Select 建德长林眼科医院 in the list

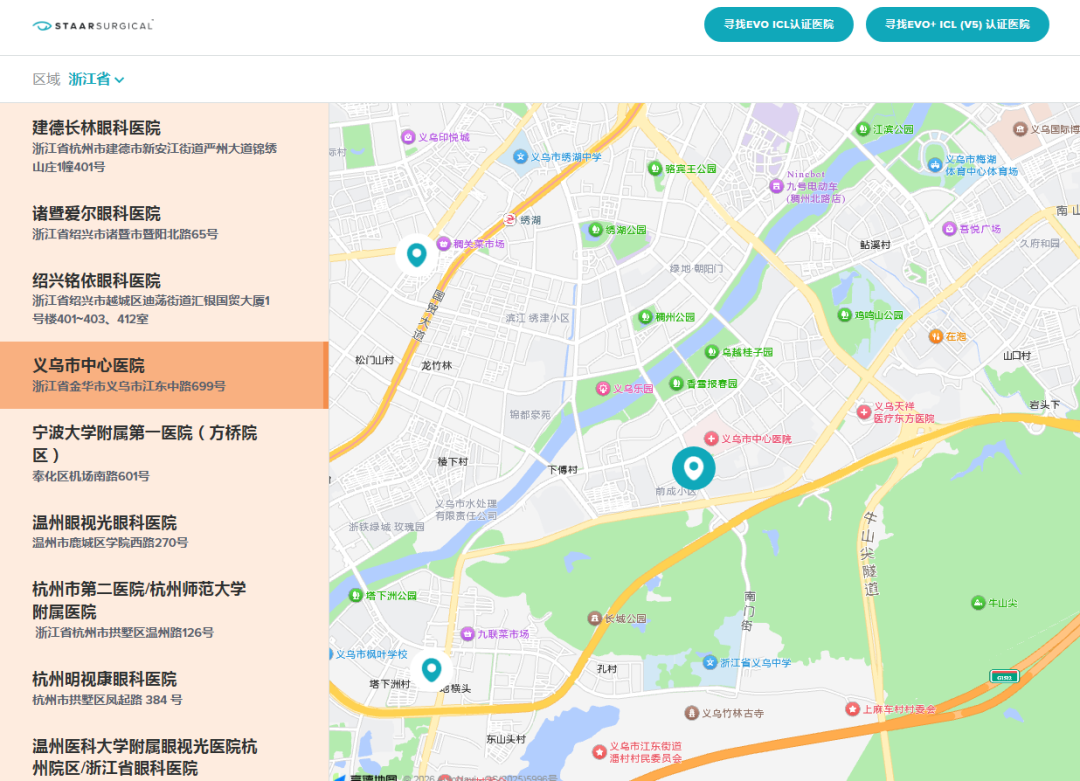[164, 146]
